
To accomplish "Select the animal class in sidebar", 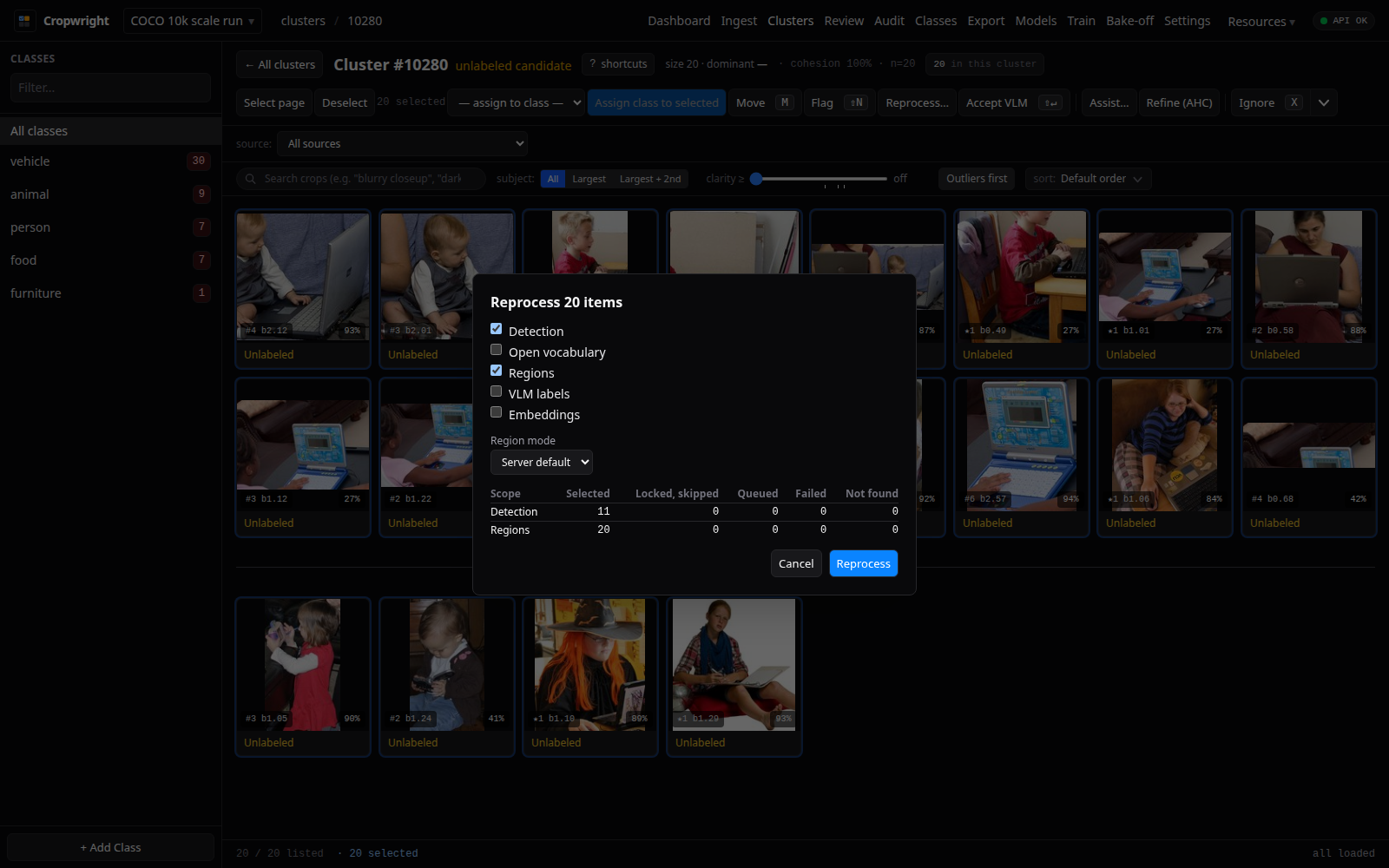I will (x=110, y=194).
